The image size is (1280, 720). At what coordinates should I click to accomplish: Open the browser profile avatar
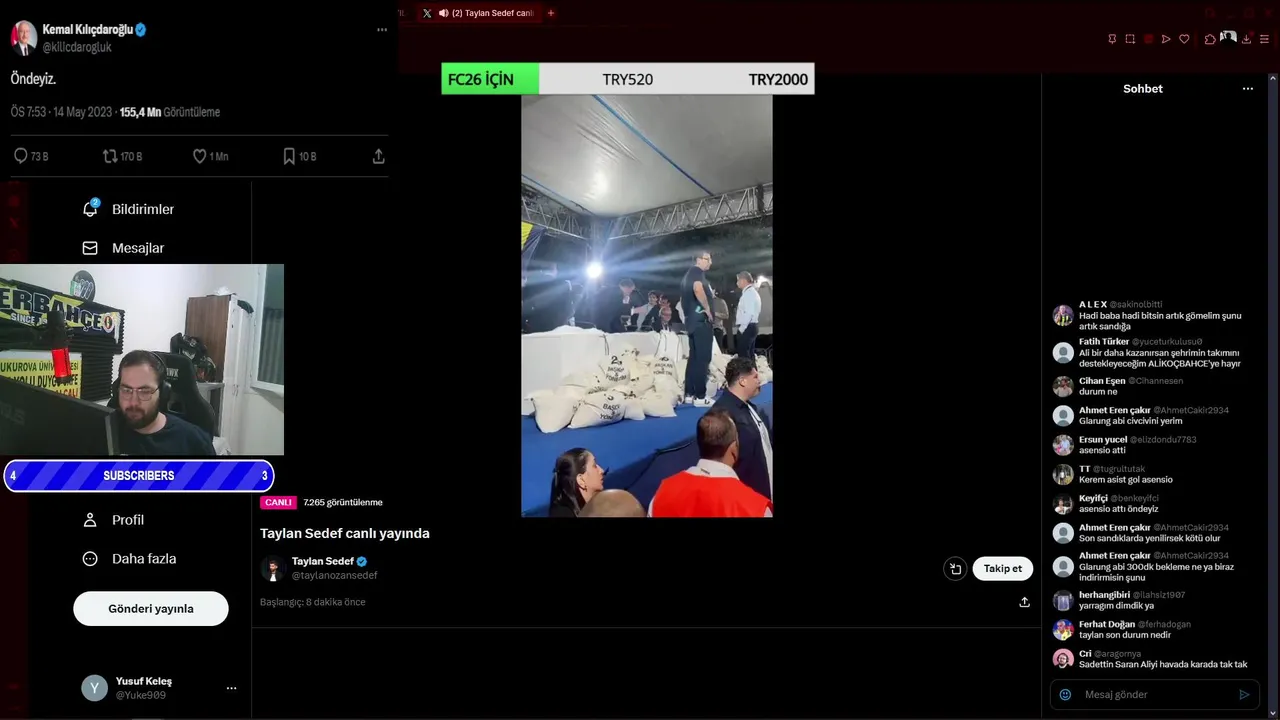[1228, 38]
